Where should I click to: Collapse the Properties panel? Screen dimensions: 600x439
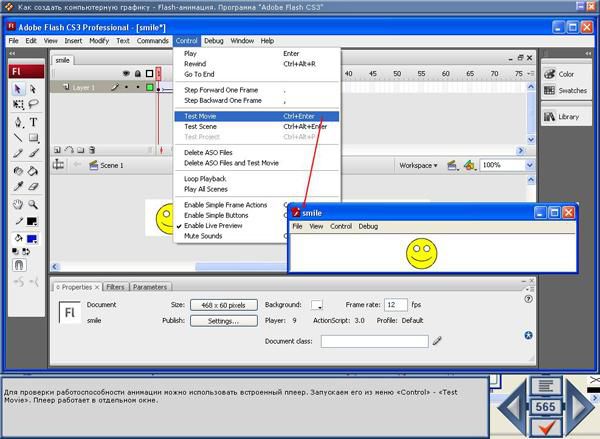coord(57,286)
